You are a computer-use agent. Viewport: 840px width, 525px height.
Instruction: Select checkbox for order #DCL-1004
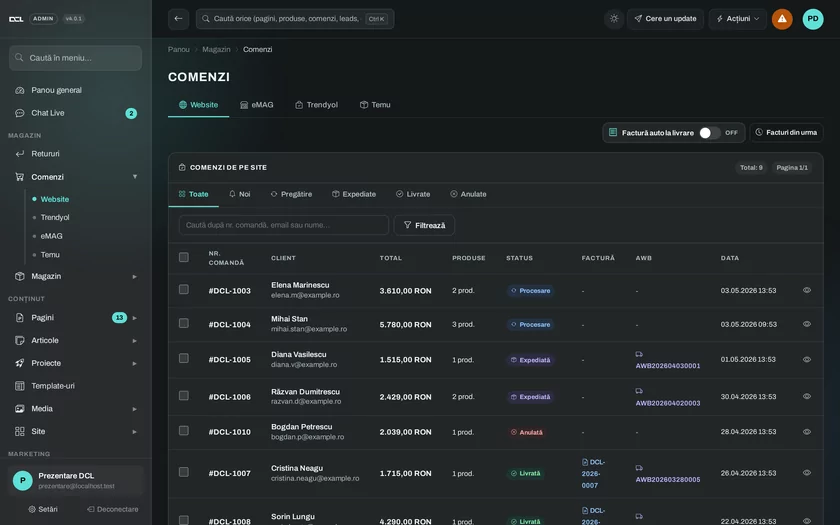point(184,323)
